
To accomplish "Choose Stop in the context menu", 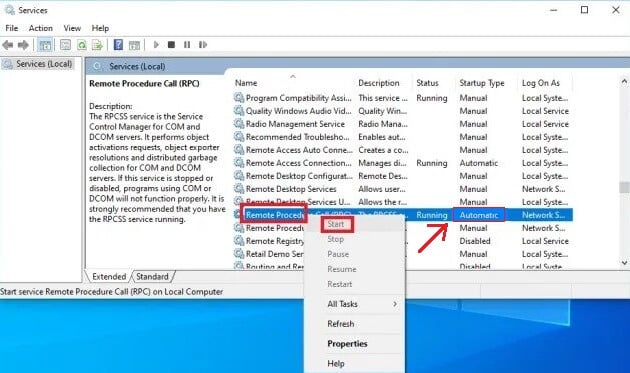I will 335,239.
